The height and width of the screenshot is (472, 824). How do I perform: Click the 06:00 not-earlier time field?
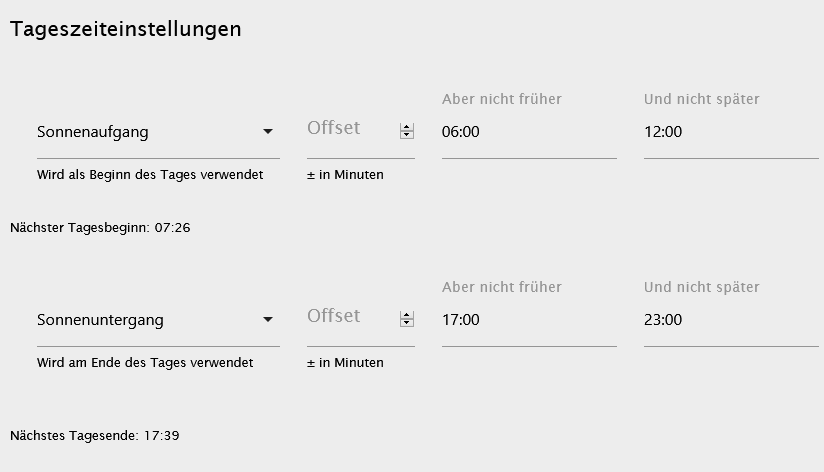pos(528,132)
